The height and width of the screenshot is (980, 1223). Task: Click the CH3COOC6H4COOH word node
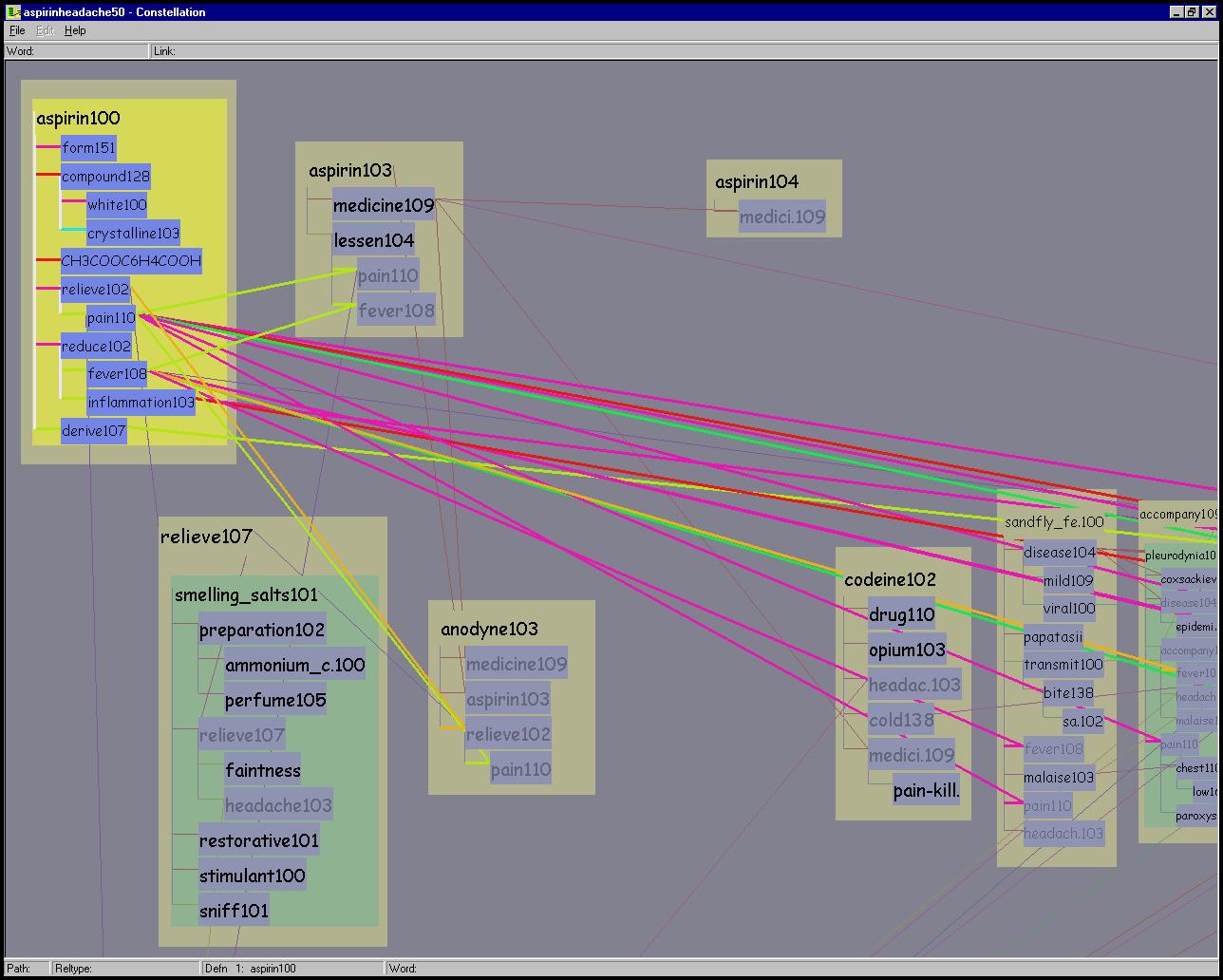131,261
